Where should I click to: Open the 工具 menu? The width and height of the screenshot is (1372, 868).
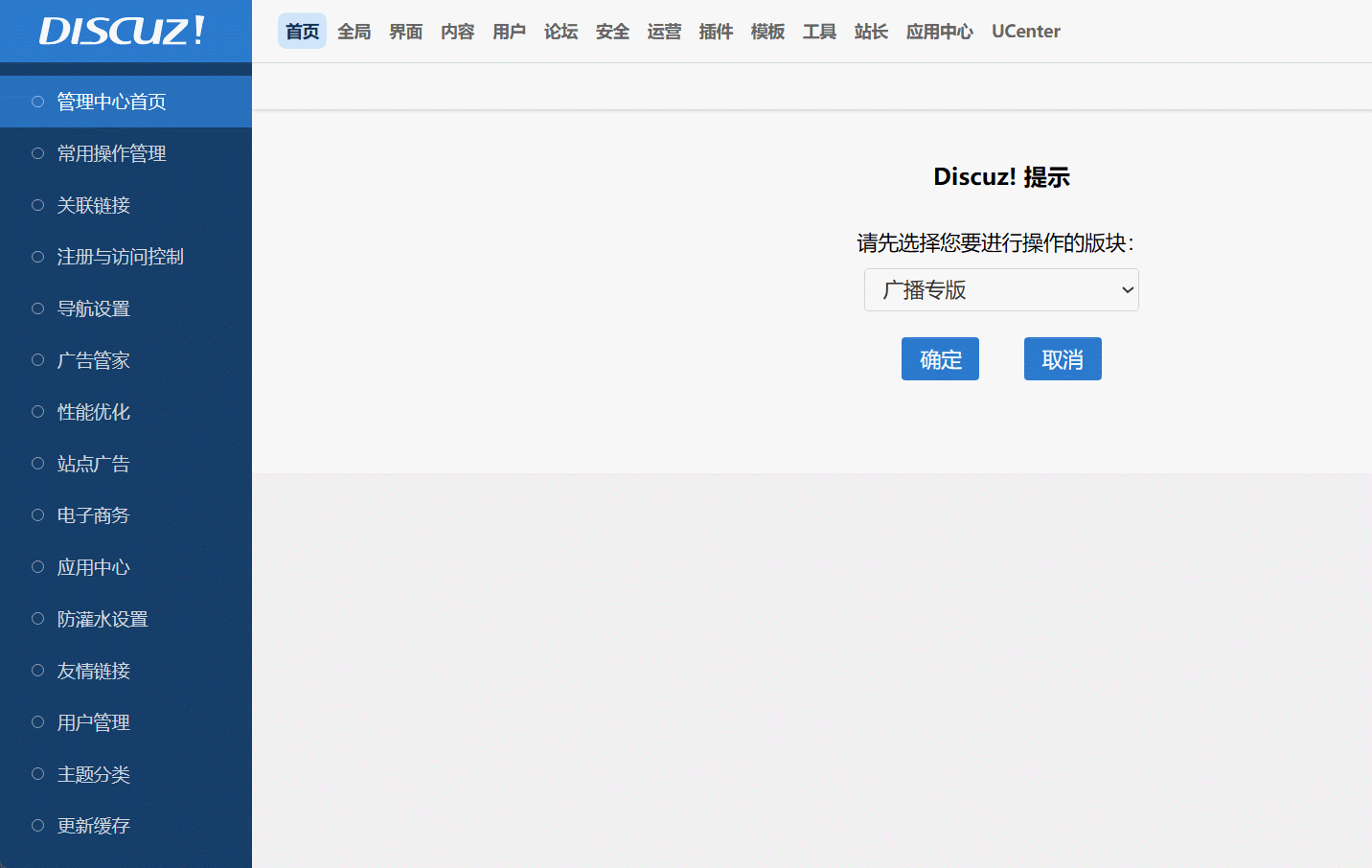(819, 32)
